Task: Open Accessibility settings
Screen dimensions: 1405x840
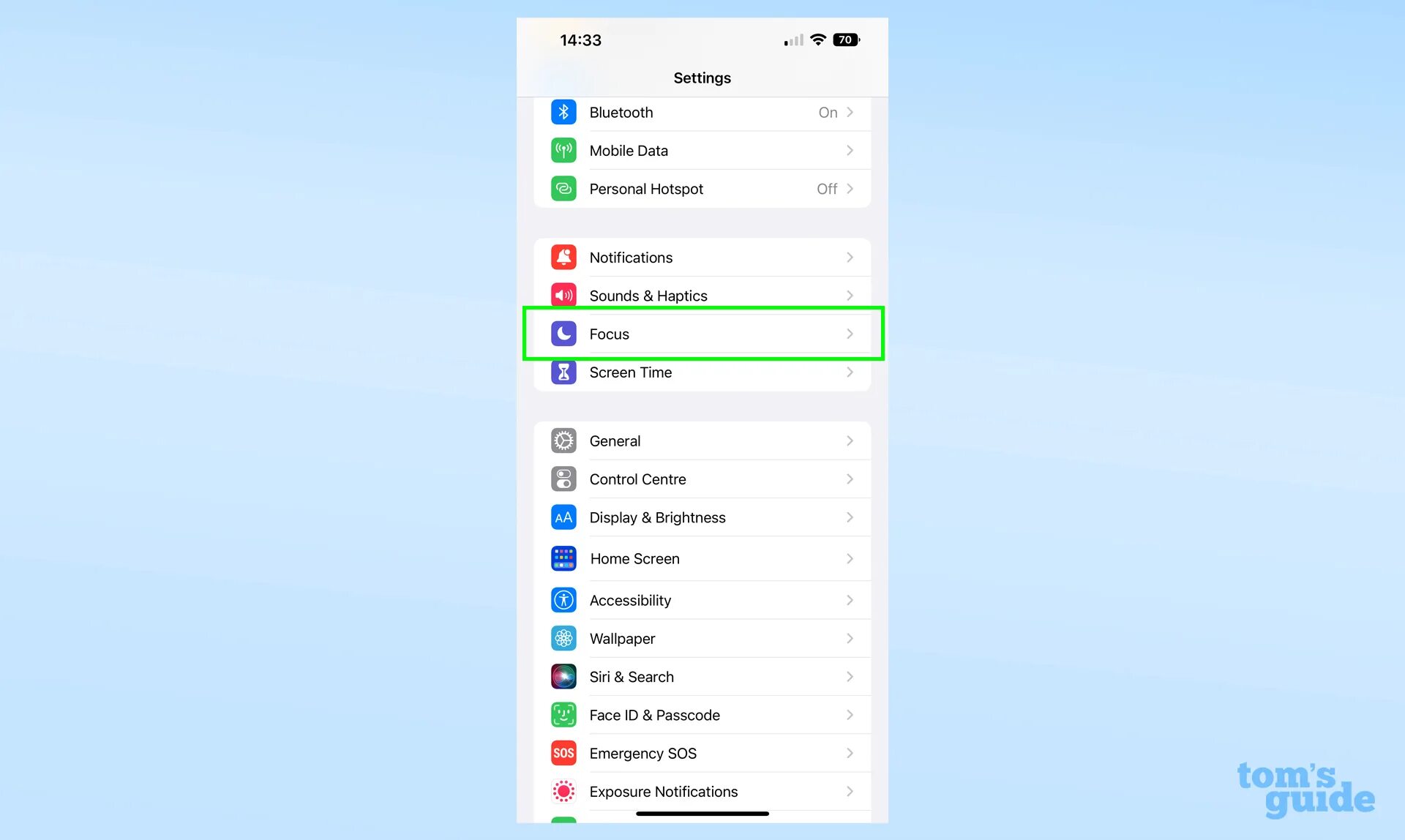Action: coord(703,600)
